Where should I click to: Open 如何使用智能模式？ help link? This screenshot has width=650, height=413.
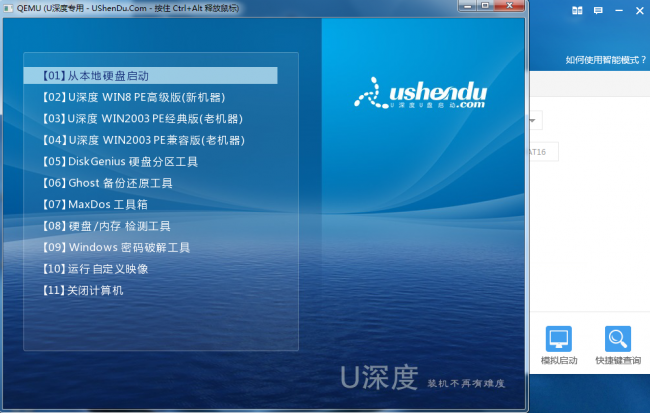(606, 60)
